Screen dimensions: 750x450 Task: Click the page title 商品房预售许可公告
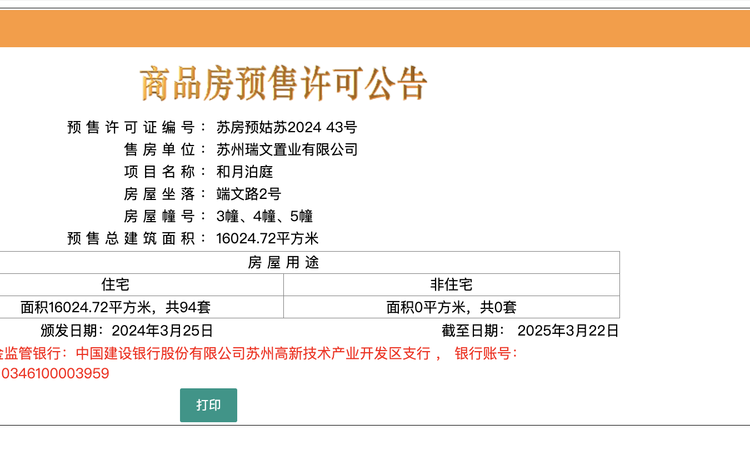tap(283, 83)
